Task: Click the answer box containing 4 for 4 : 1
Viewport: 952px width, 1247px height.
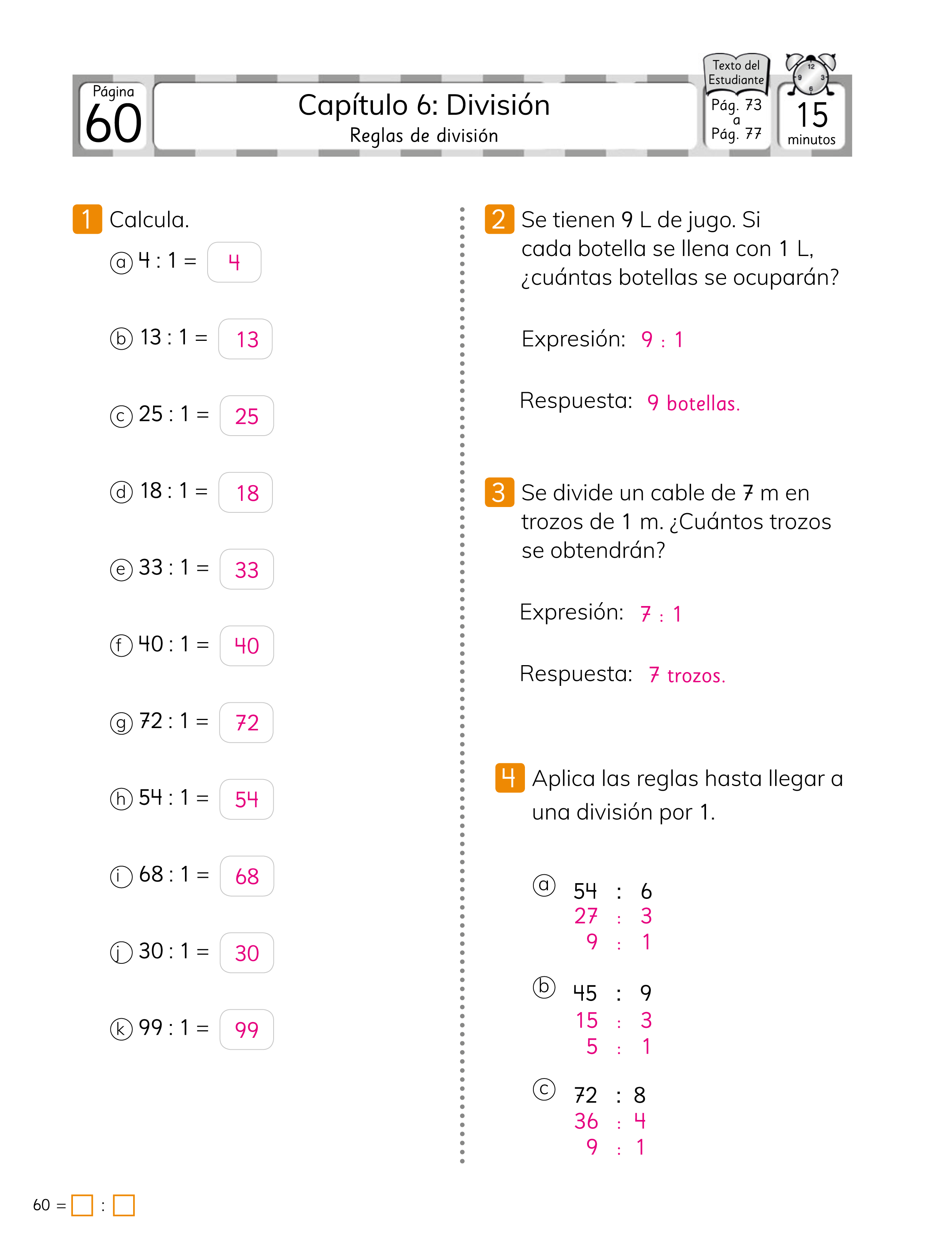Action: tap(234, 262)
